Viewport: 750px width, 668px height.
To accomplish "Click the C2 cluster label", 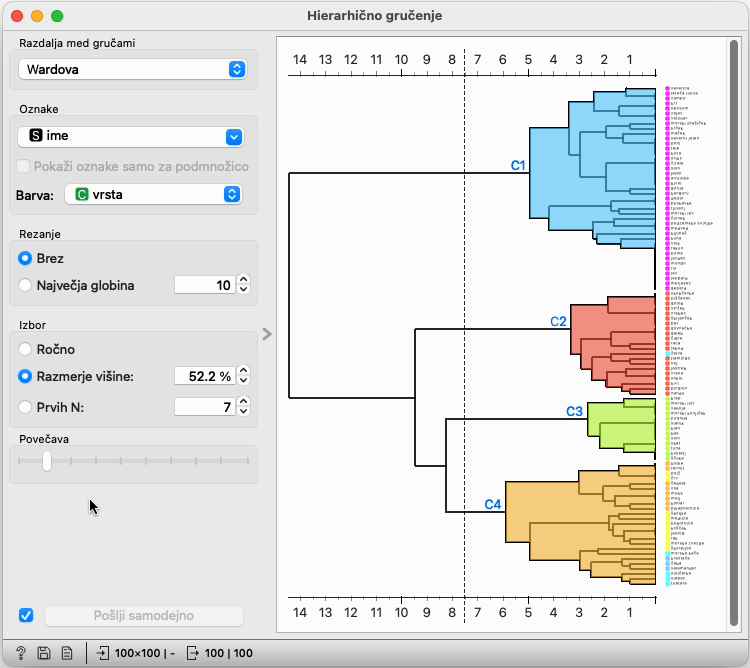I will (558, 321).
